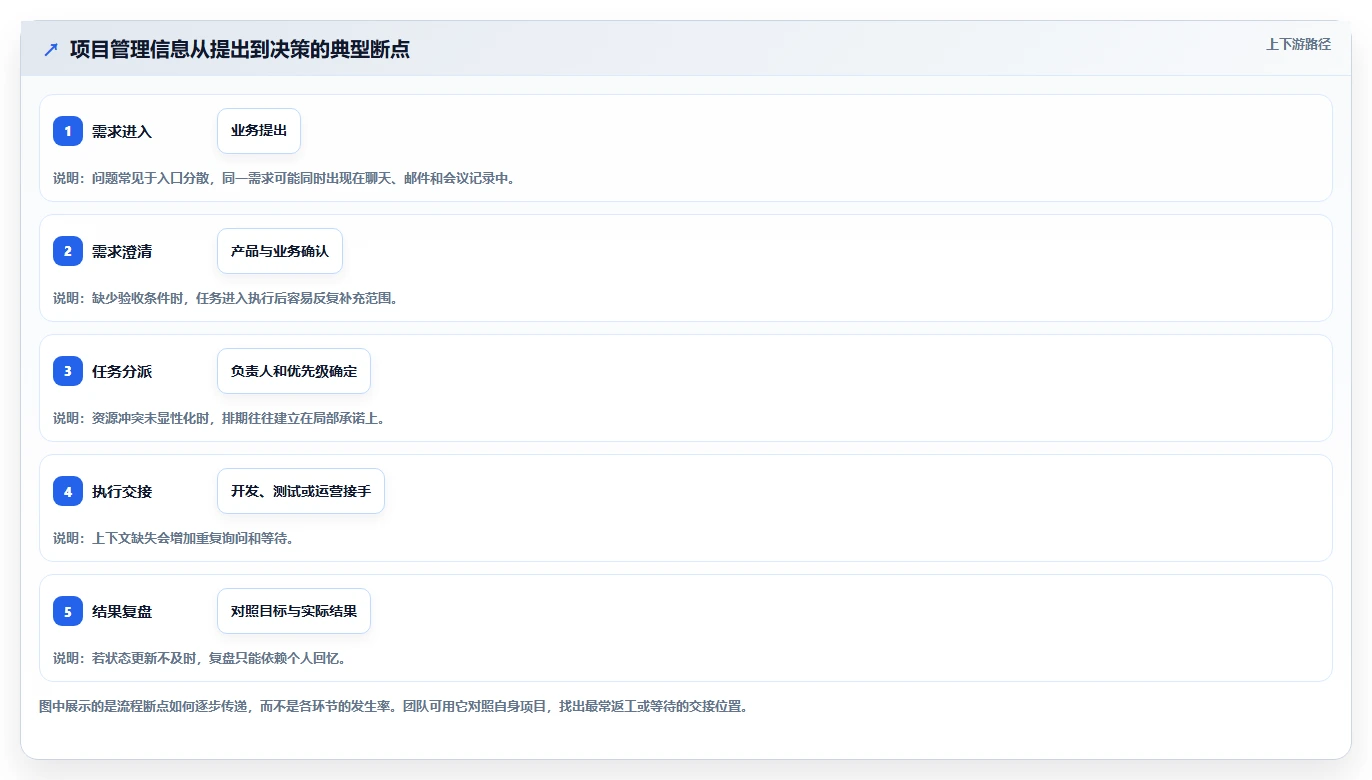1372x780 pixels.
Task: Click the 需求进入 step title
Action: [122, 131]
